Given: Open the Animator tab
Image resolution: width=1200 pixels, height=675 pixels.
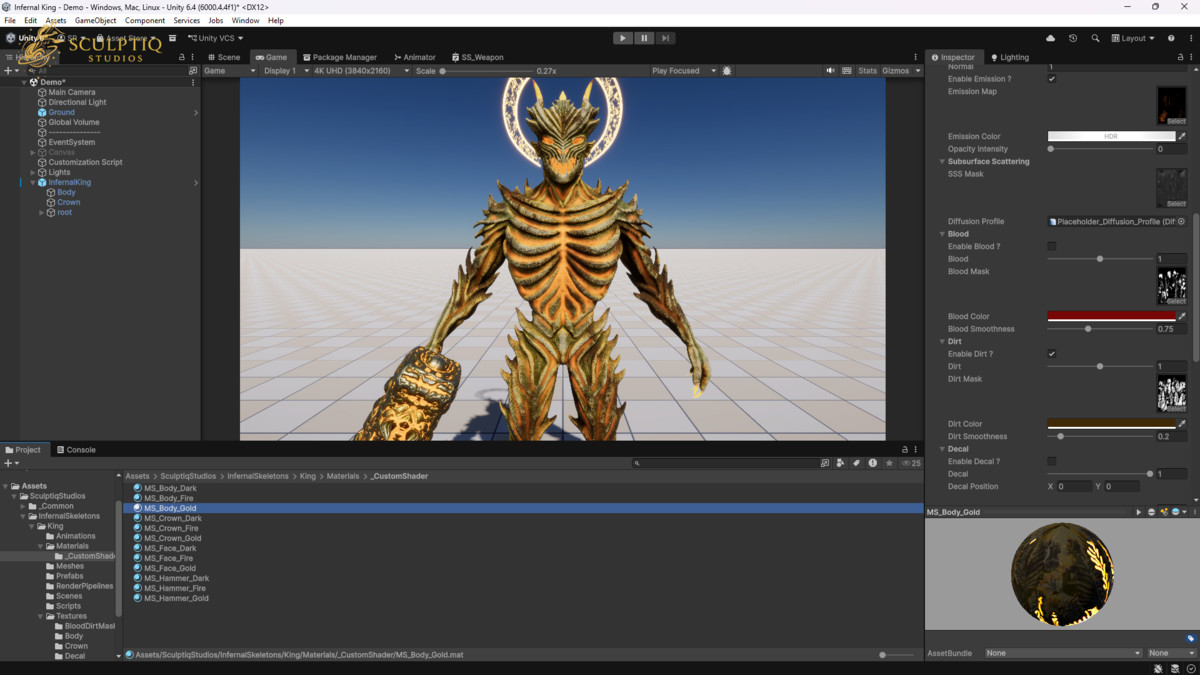Looking at the screenshot, I should [415, 57].
